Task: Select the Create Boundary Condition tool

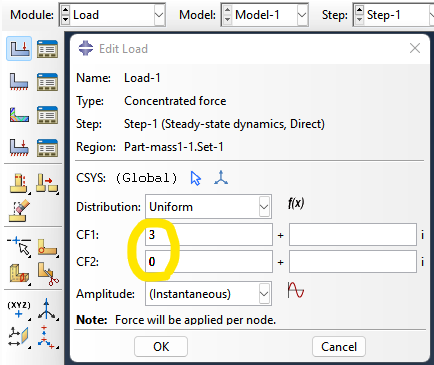Action: 19,82
